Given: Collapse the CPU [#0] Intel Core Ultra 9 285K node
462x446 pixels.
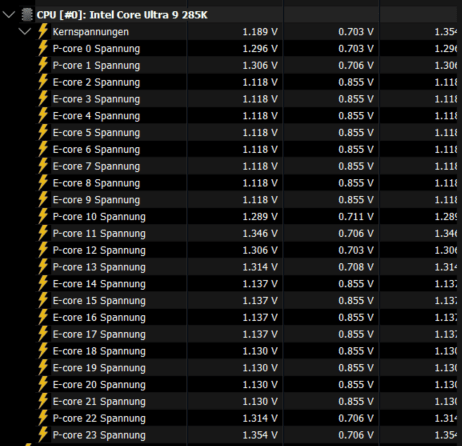Looking at the screenshot, I should point(9,15).
